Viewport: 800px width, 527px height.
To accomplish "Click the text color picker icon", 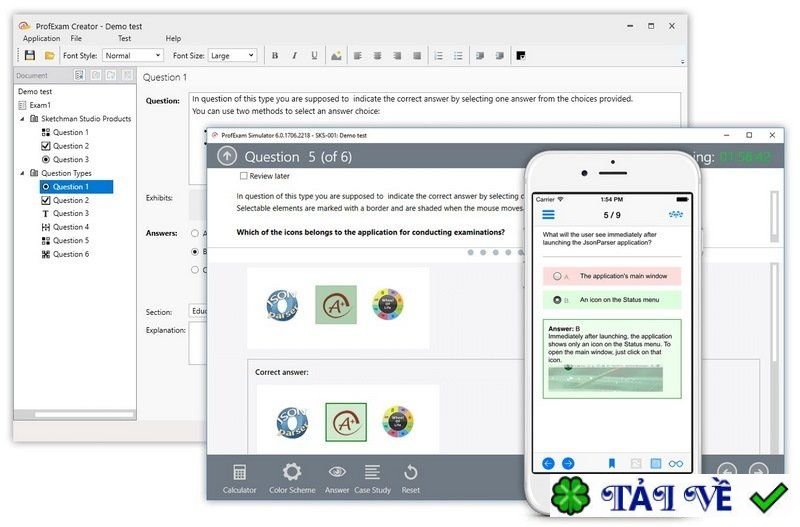I will point(520,56).
